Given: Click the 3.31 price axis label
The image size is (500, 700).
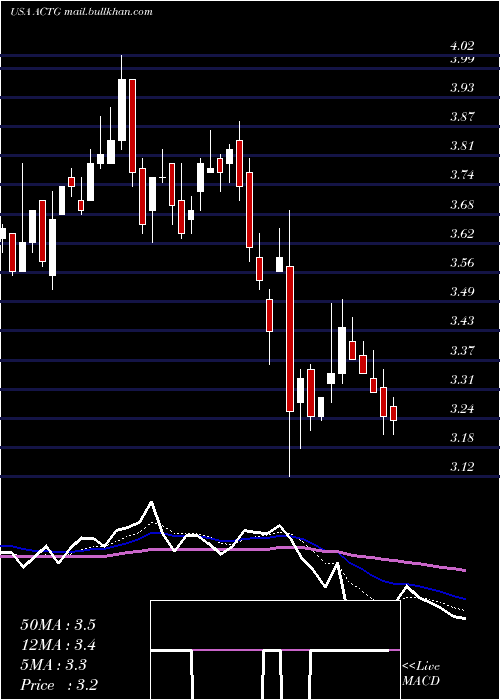Looking at the screenshot, I should coord(462,380).
